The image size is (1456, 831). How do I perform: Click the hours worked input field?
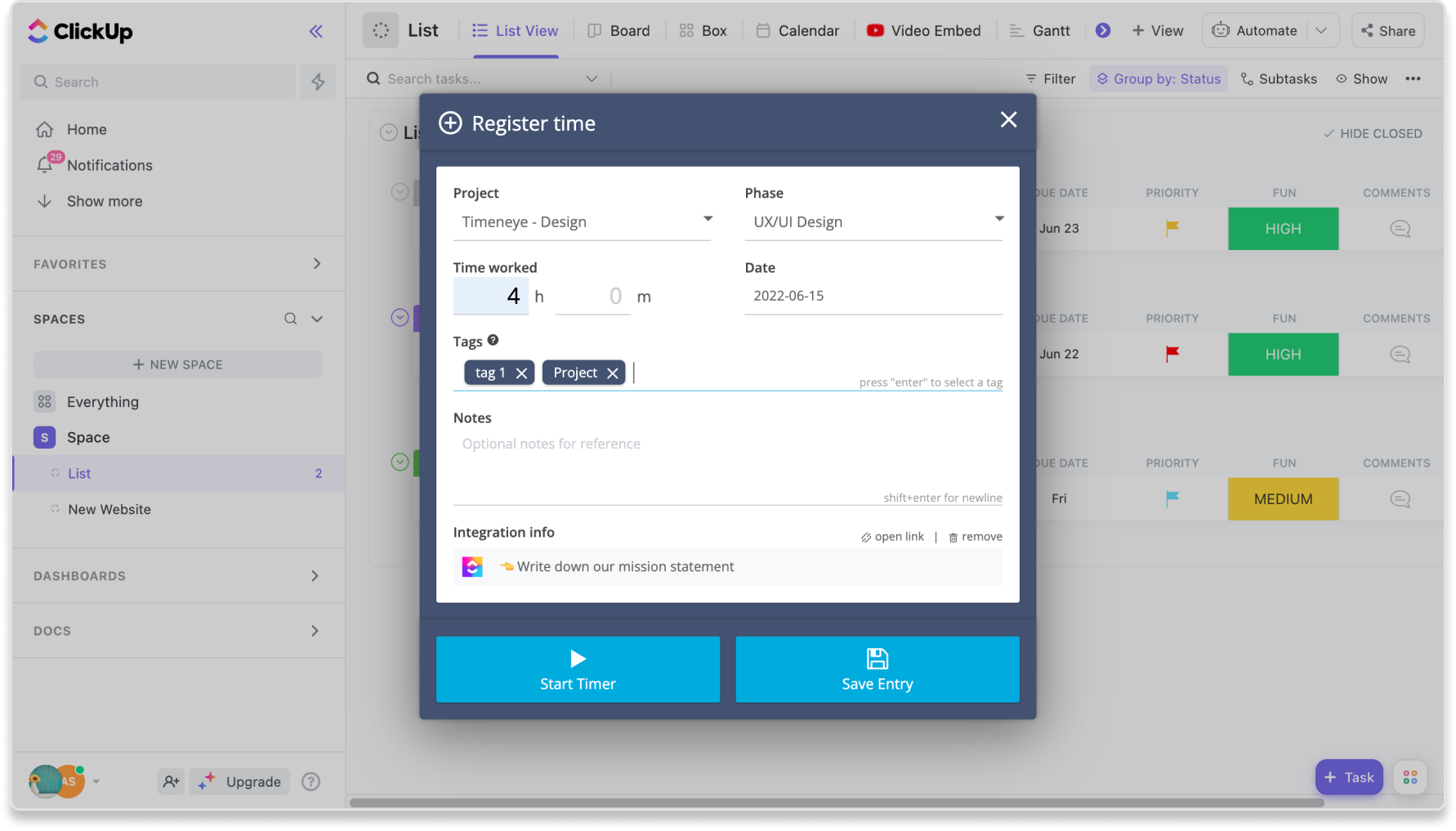491,296
